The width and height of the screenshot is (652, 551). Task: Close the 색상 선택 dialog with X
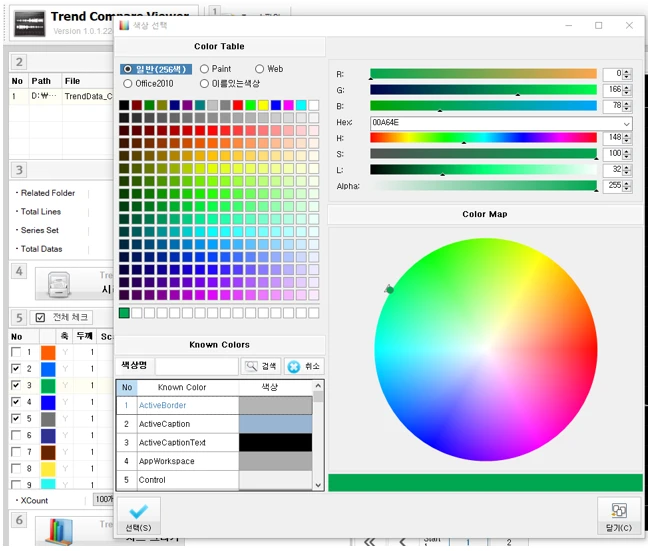pos(629,26)
